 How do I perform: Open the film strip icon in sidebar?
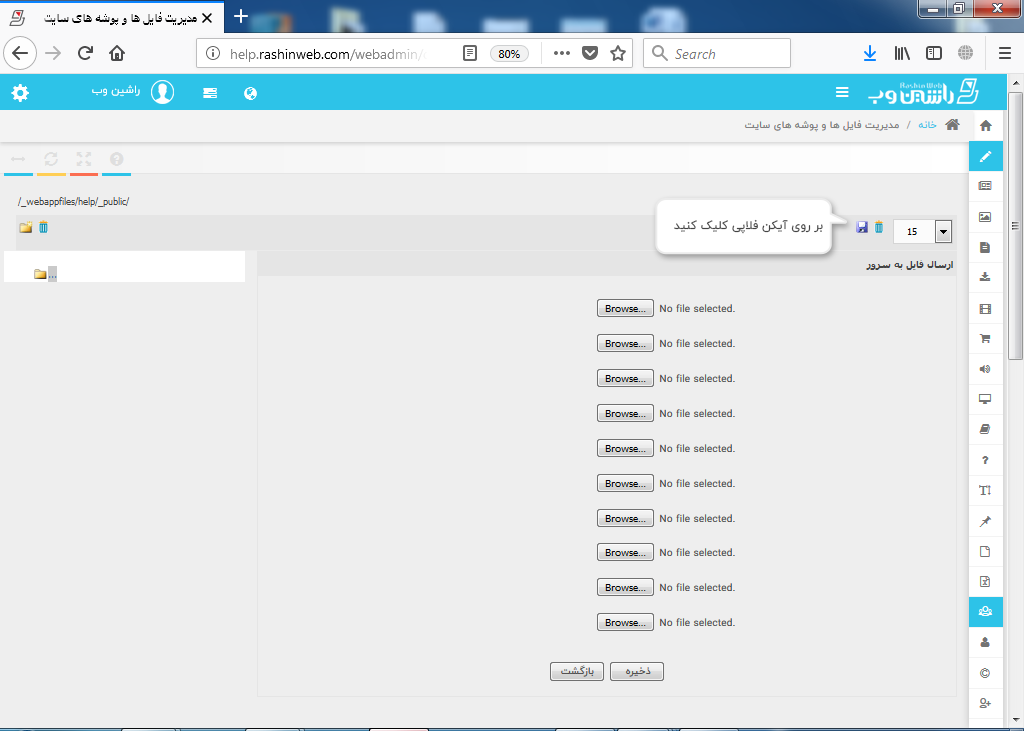pos(985,308)
